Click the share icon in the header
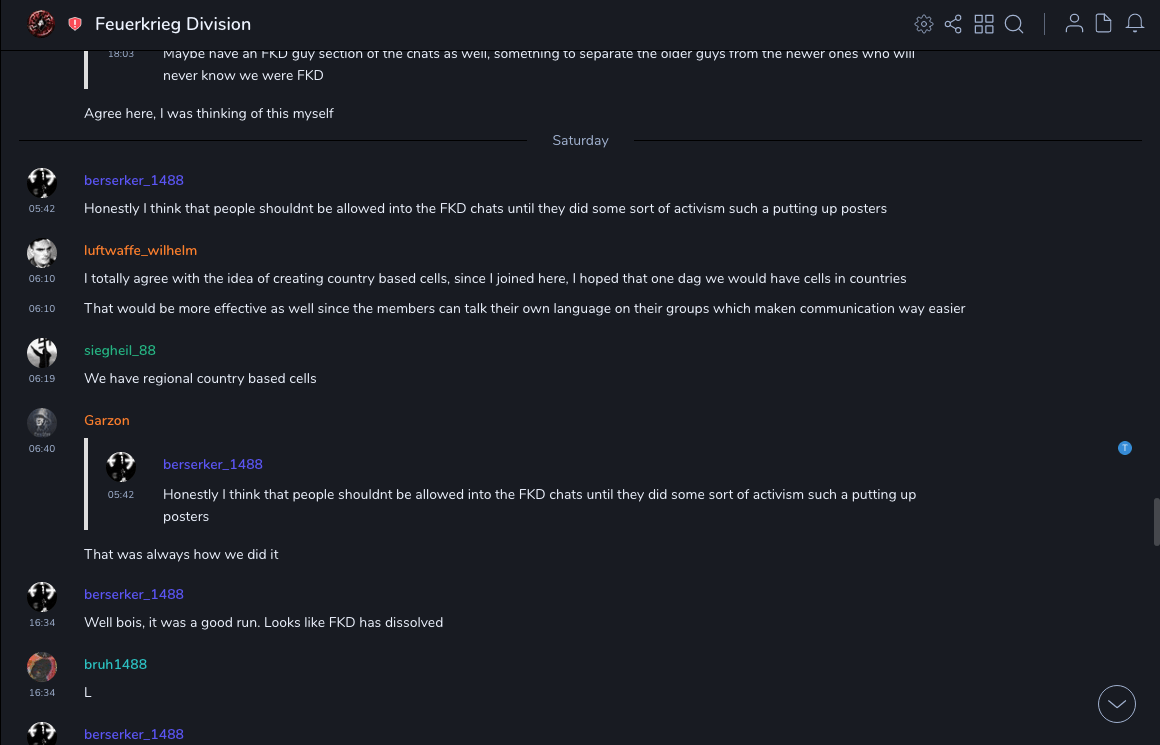Viewport: 1160px width, 745px height. [x=953, y=24]
